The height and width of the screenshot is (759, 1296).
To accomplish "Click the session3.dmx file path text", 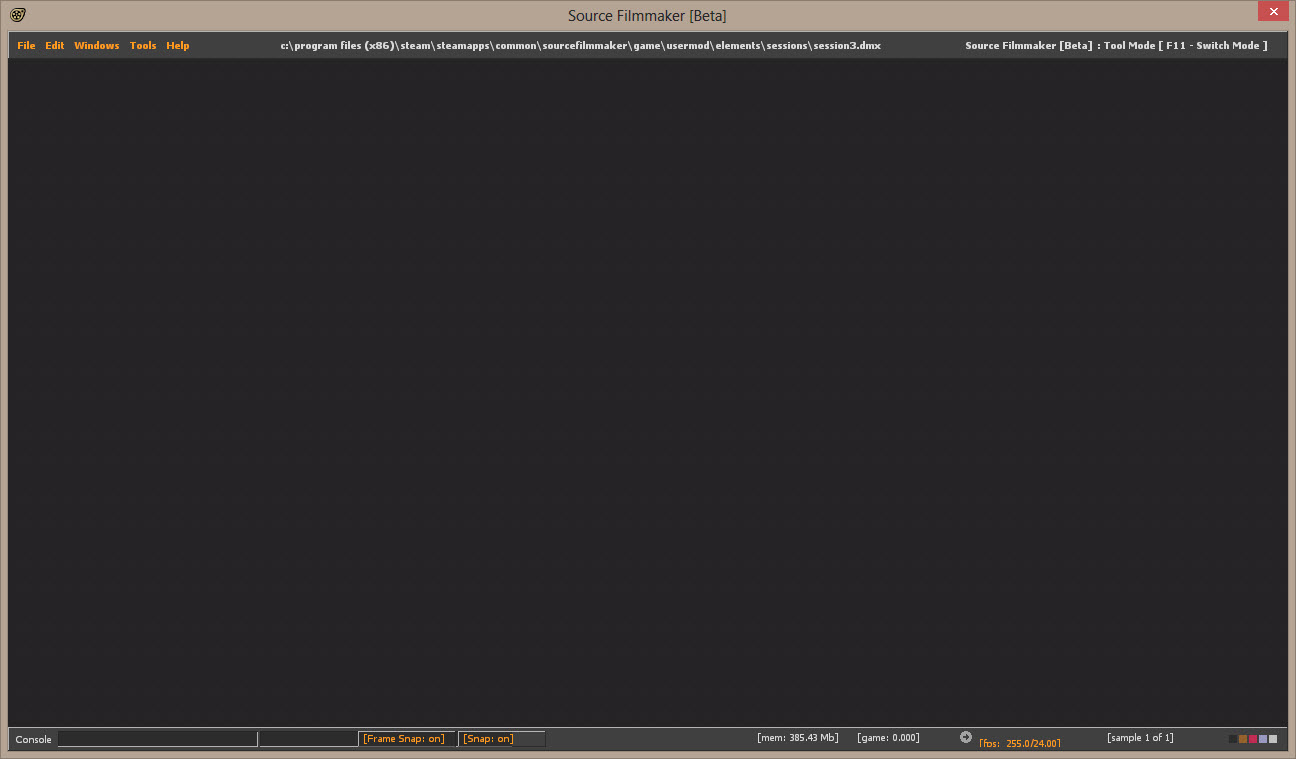I will (x=581, y=46).
